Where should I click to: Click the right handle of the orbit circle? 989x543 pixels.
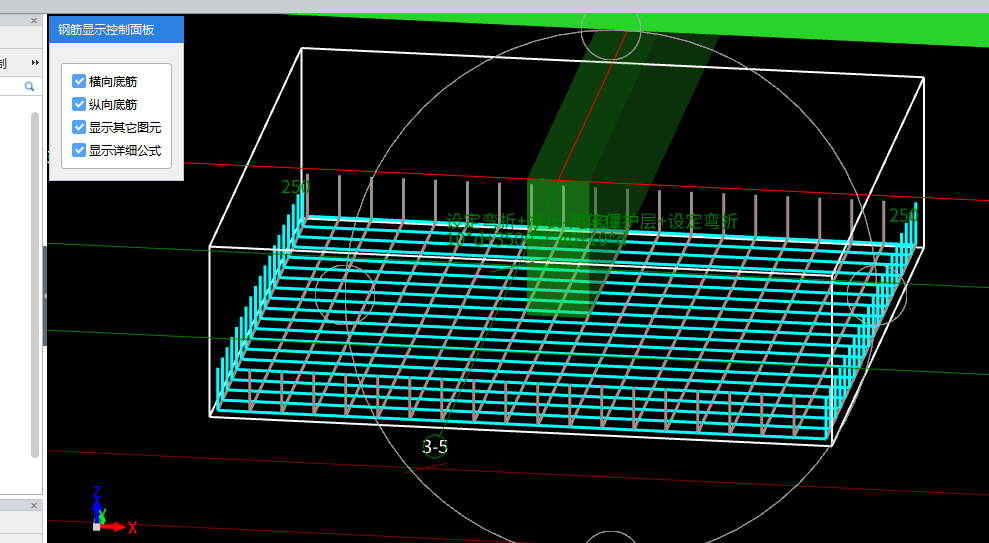pos(877,295)
